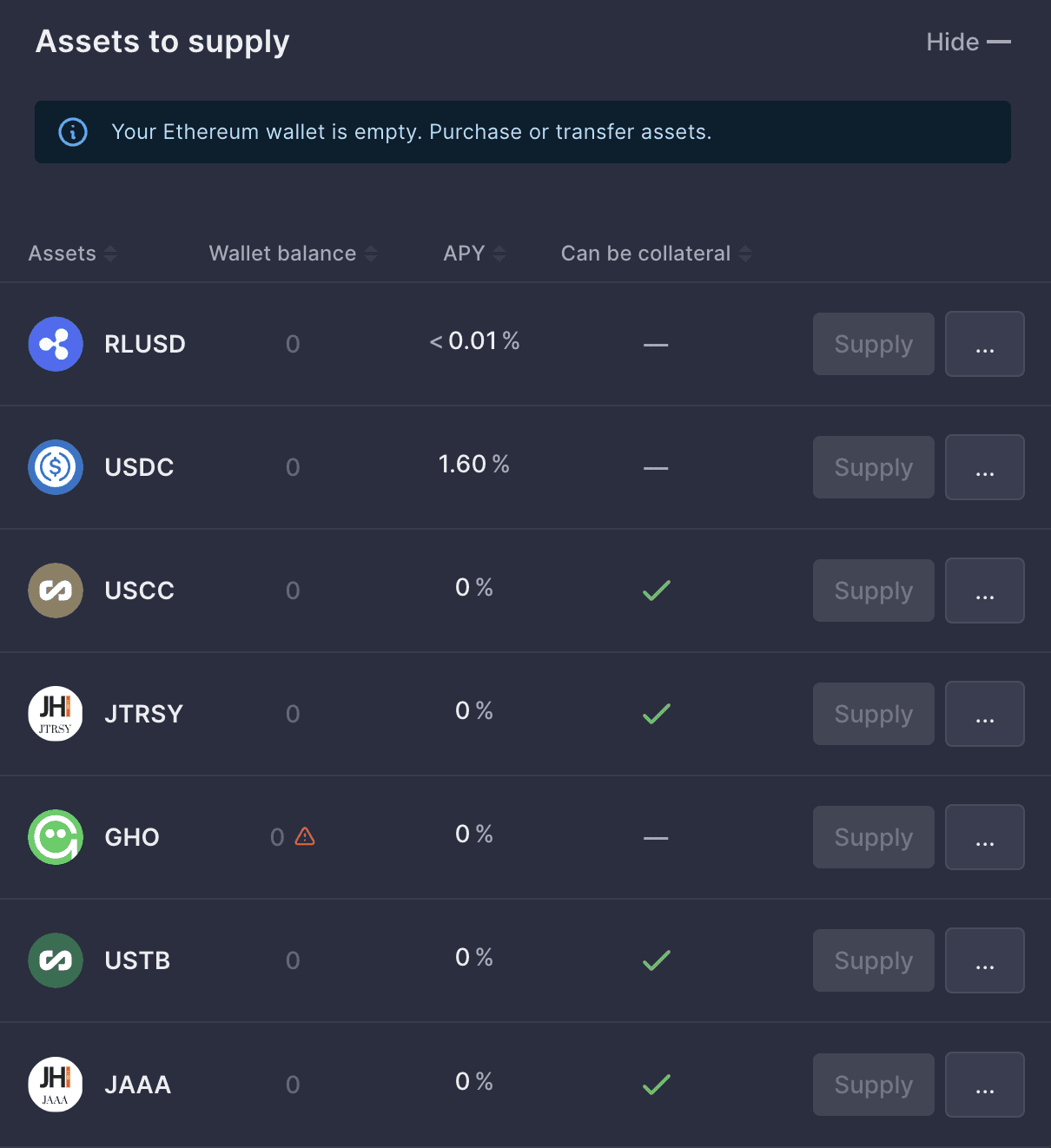Click the JAAA token logo
1051x1148 pixels.
click(56, 1085)
